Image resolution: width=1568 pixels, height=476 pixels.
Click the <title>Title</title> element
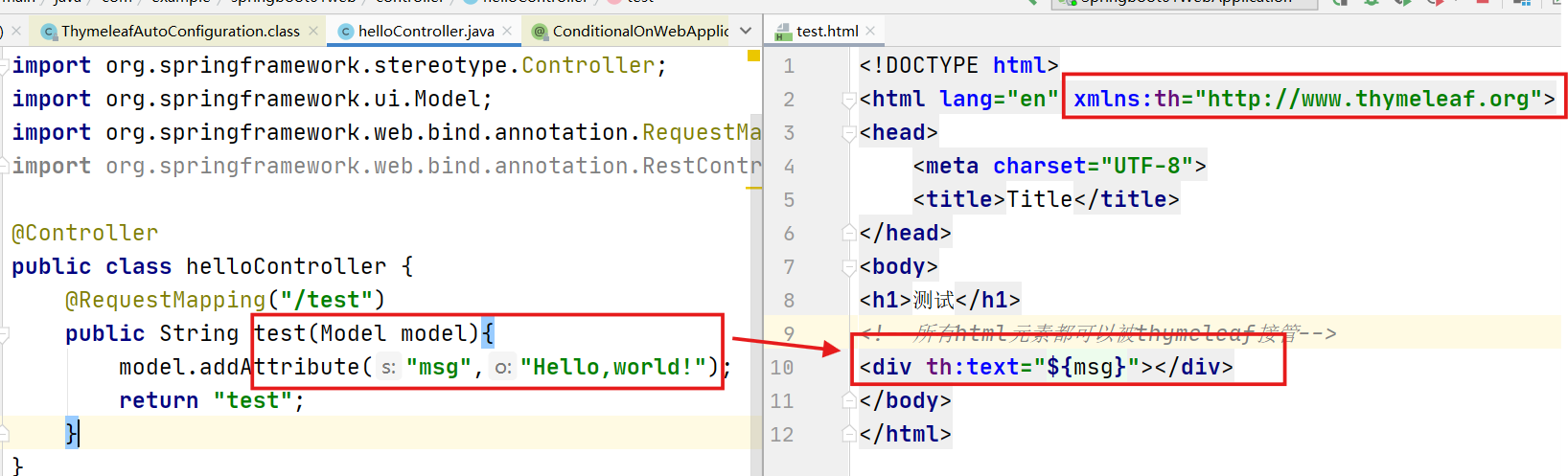[x=1046, y=199]
